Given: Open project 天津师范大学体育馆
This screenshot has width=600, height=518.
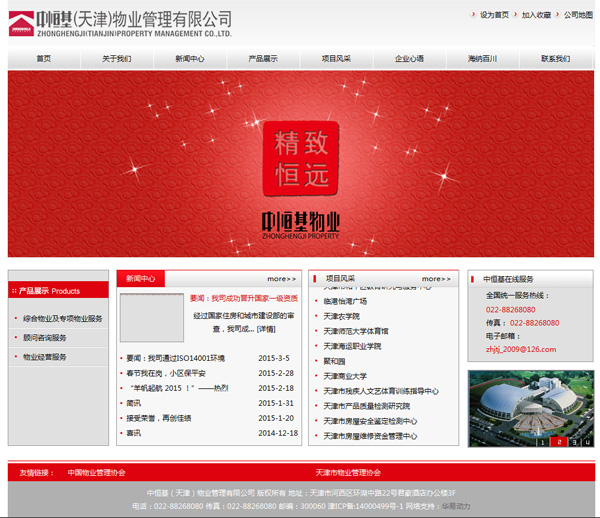Looking at the screenshot, I should click(x=356, y=331).
